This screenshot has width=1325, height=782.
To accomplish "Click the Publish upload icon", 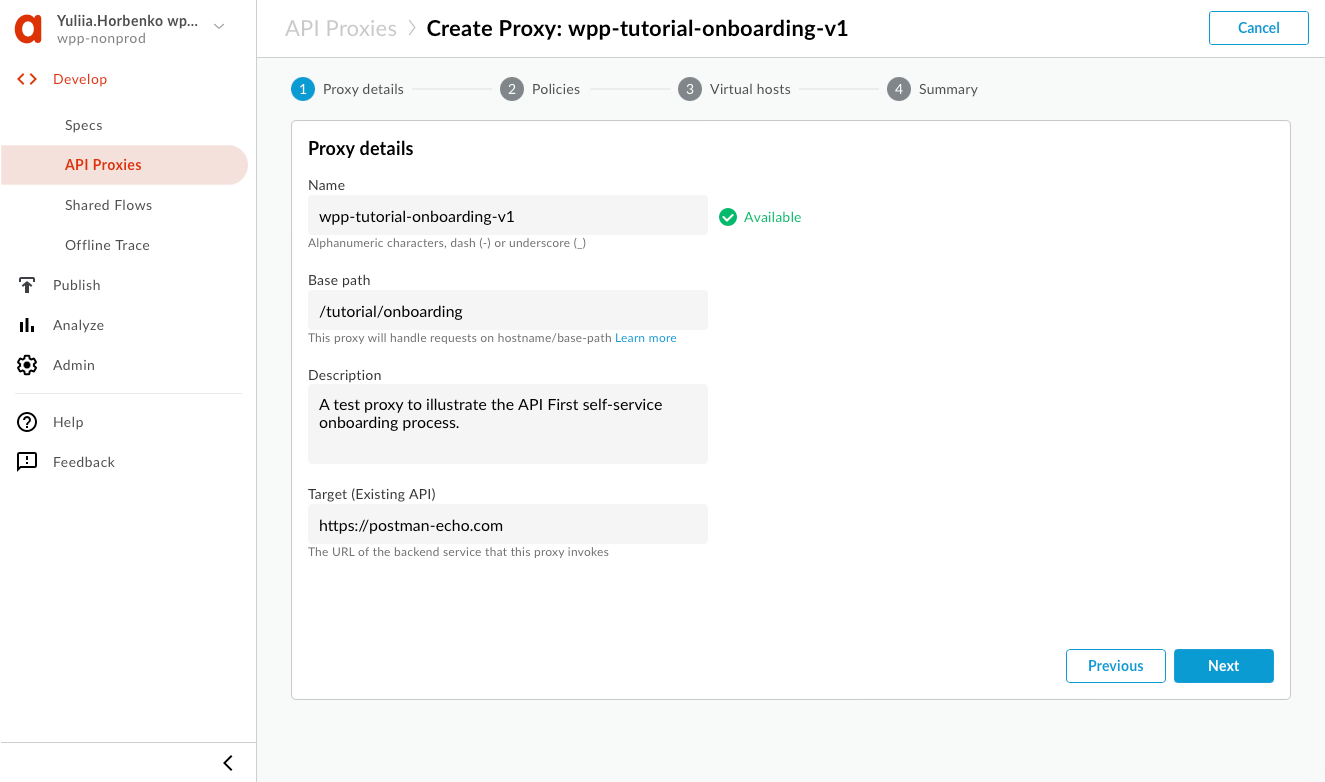I will (28, 285).
